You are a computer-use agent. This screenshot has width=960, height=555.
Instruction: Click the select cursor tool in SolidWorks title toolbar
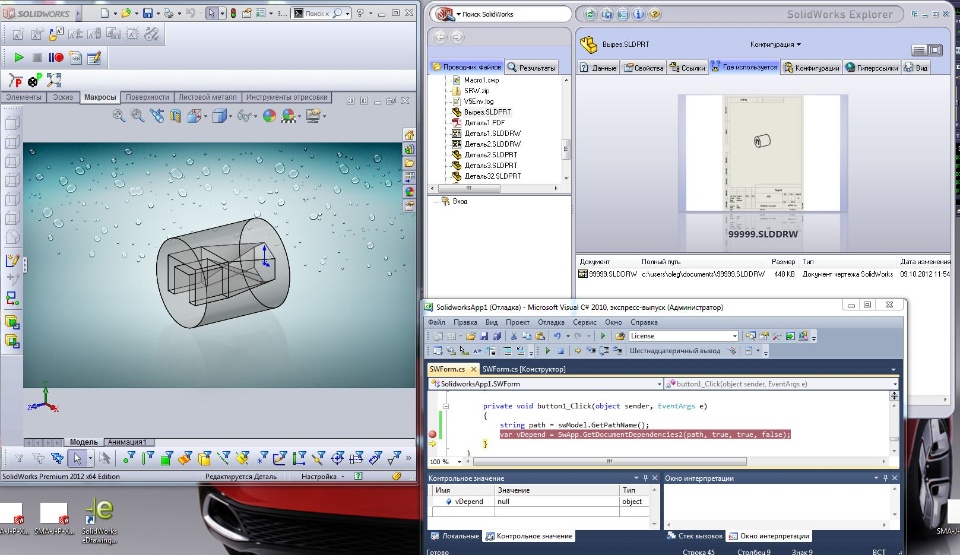211,13
